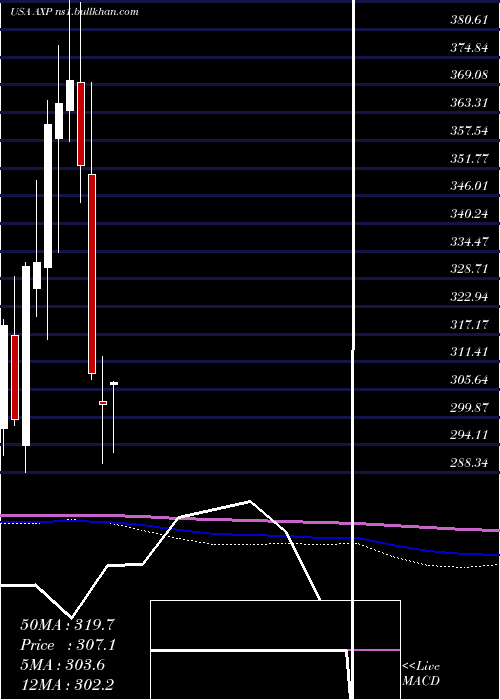Viewport: 500px width, 700px height.
Task: Click the tall red candle falling to 308
Action: pos(92,274)
